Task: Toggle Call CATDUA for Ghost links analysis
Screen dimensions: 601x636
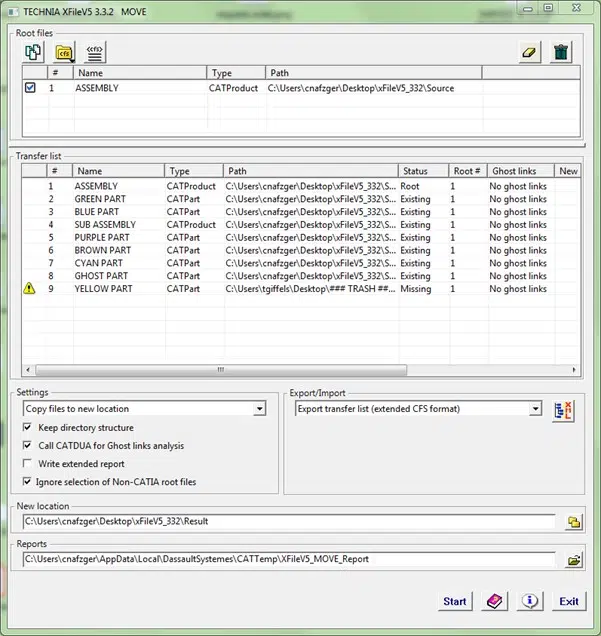Action: pyautogui.click(x=27, y=445)
